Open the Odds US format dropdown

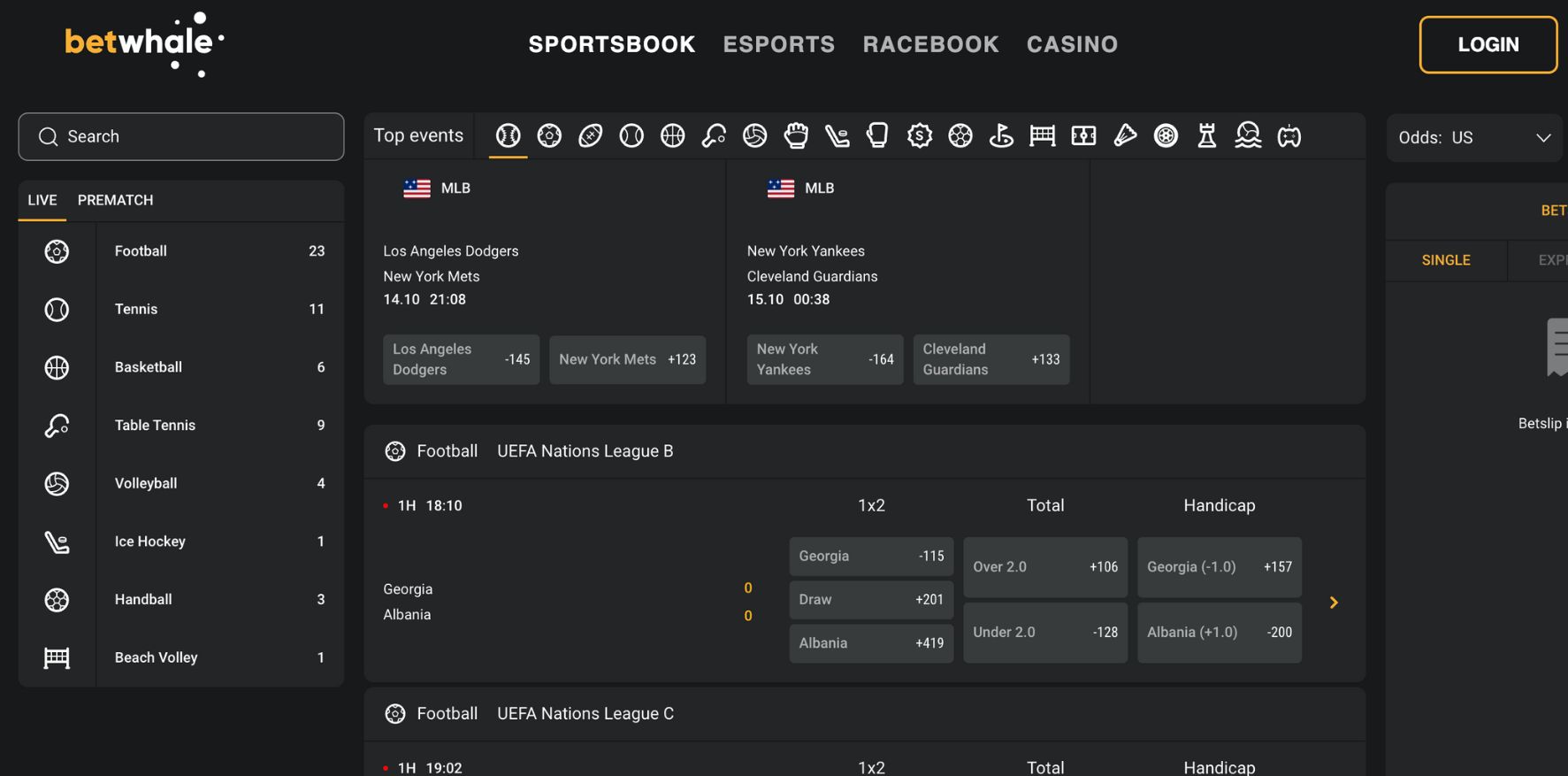1474,138
